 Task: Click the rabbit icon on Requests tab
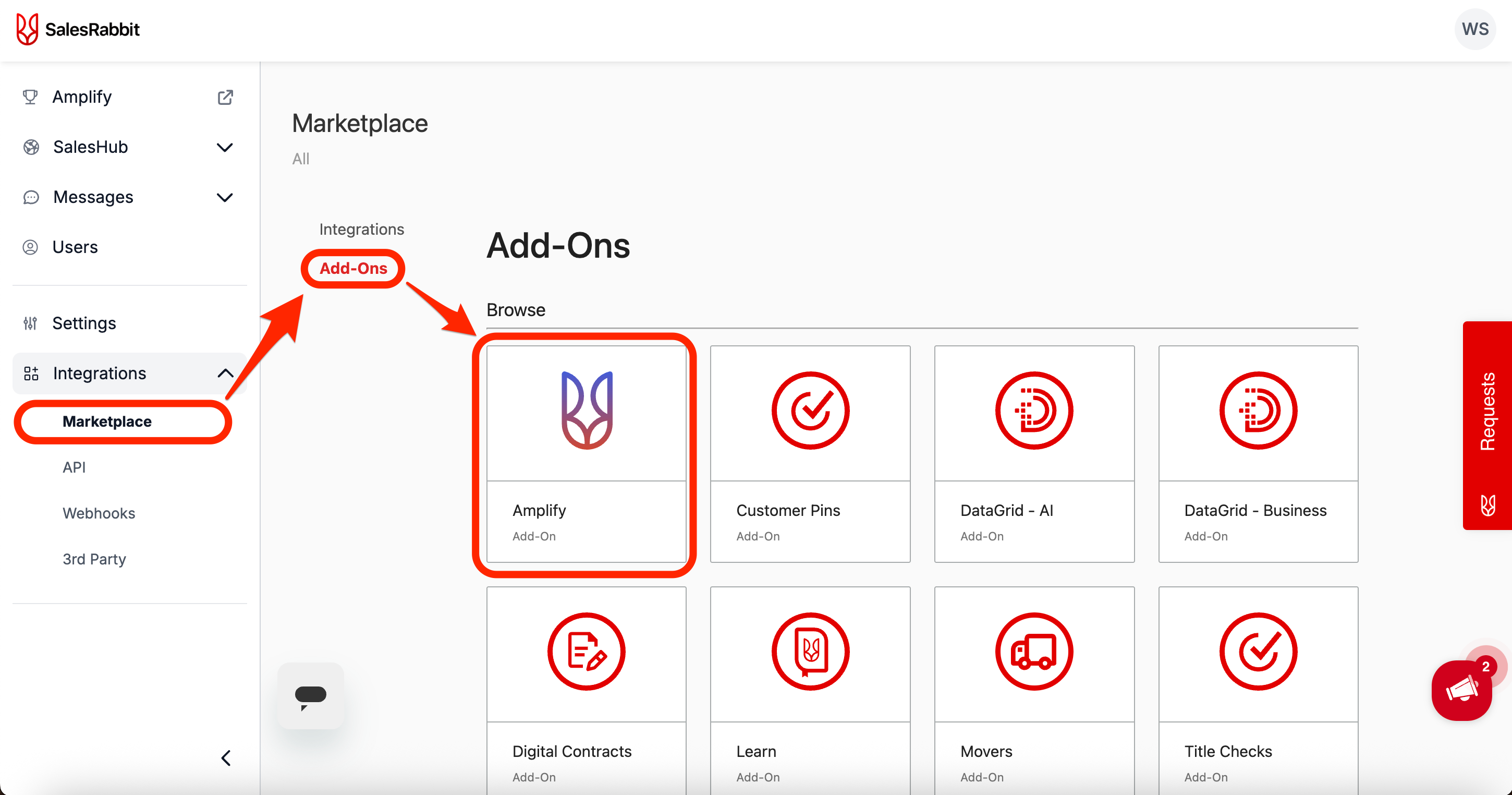pyautogui.click(x=1487, y=505)
